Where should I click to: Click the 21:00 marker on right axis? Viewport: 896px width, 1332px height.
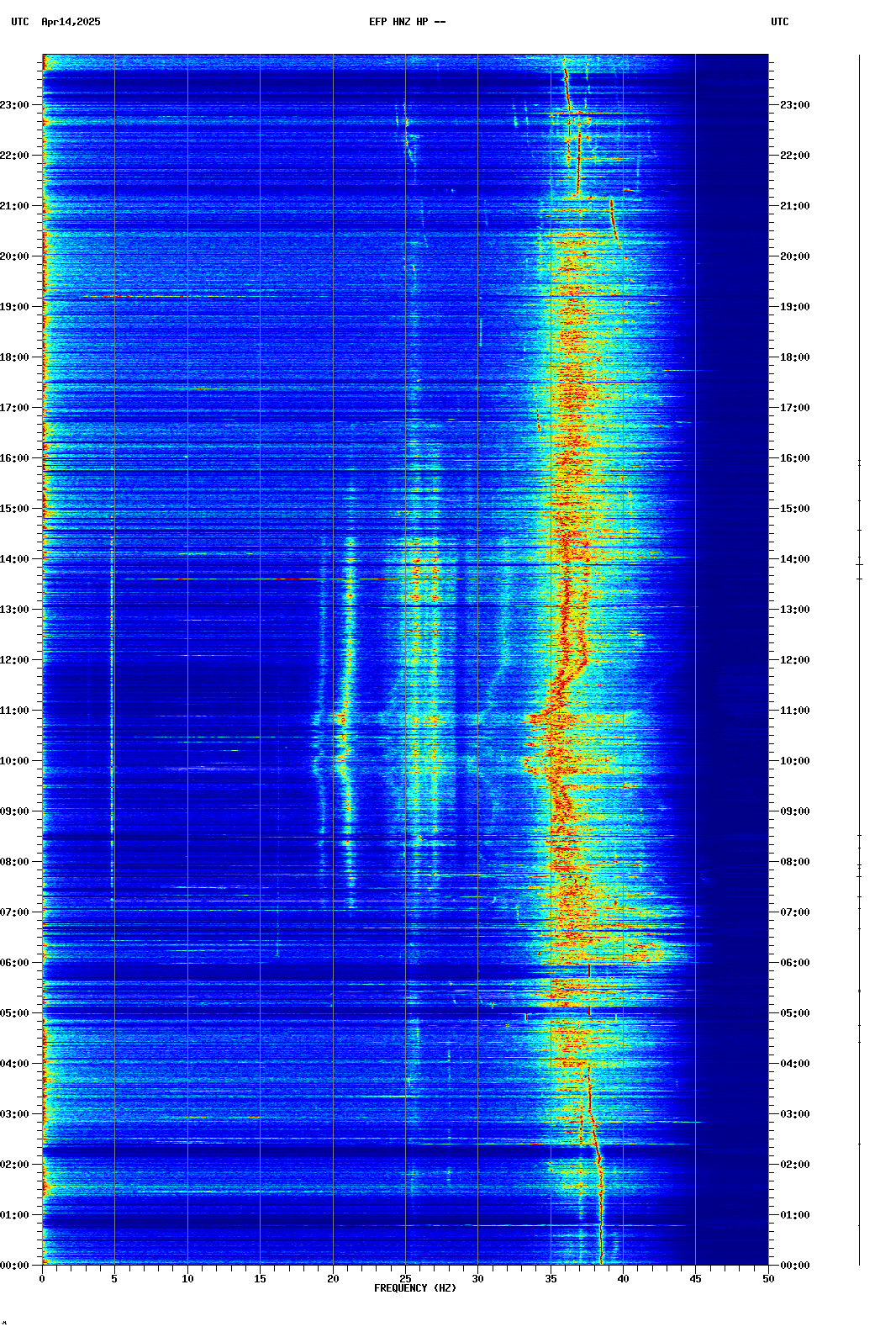click(794, 206)
